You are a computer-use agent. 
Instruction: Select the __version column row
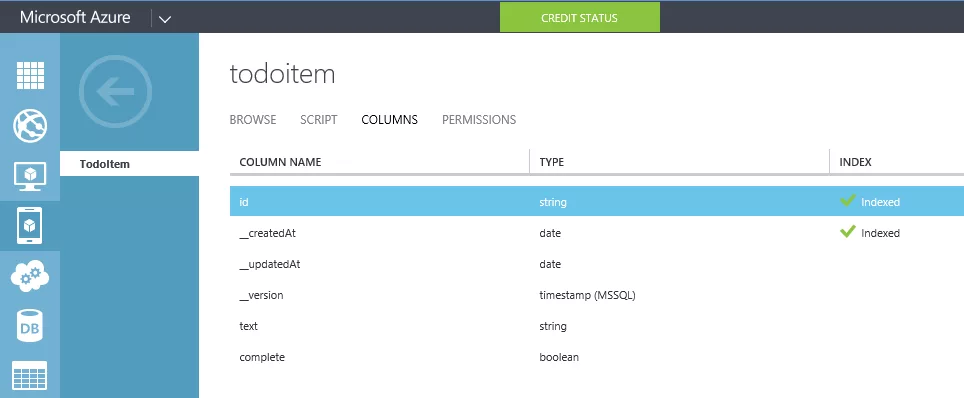[597, 295]
